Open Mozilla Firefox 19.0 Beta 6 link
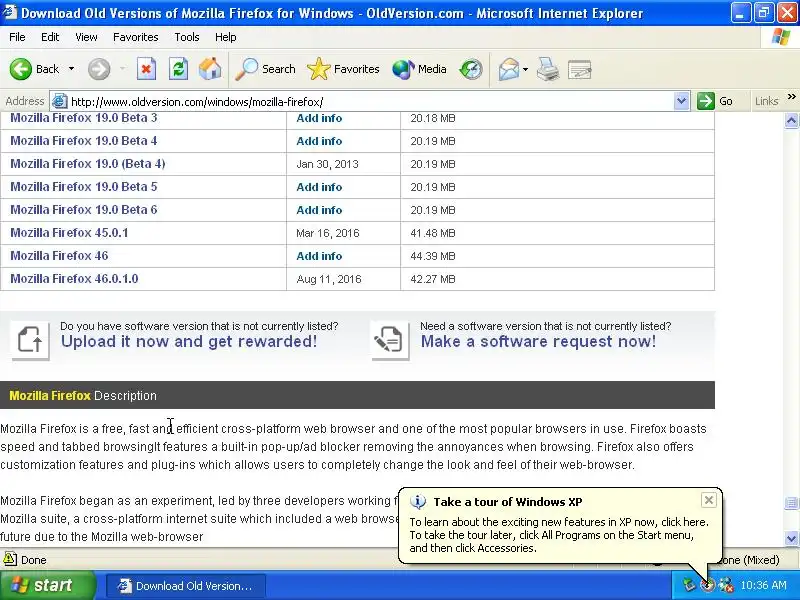The height and width of the screenshot is (600, 800). (84, 210)
